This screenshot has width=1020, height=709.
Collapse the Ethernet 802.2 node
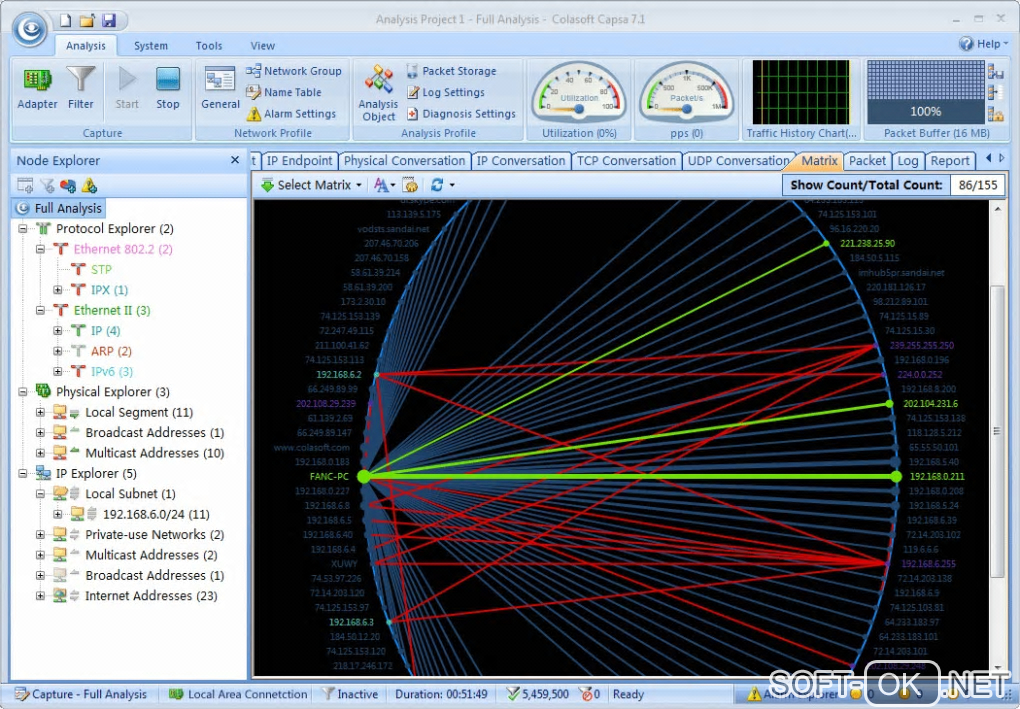(40, 249)
